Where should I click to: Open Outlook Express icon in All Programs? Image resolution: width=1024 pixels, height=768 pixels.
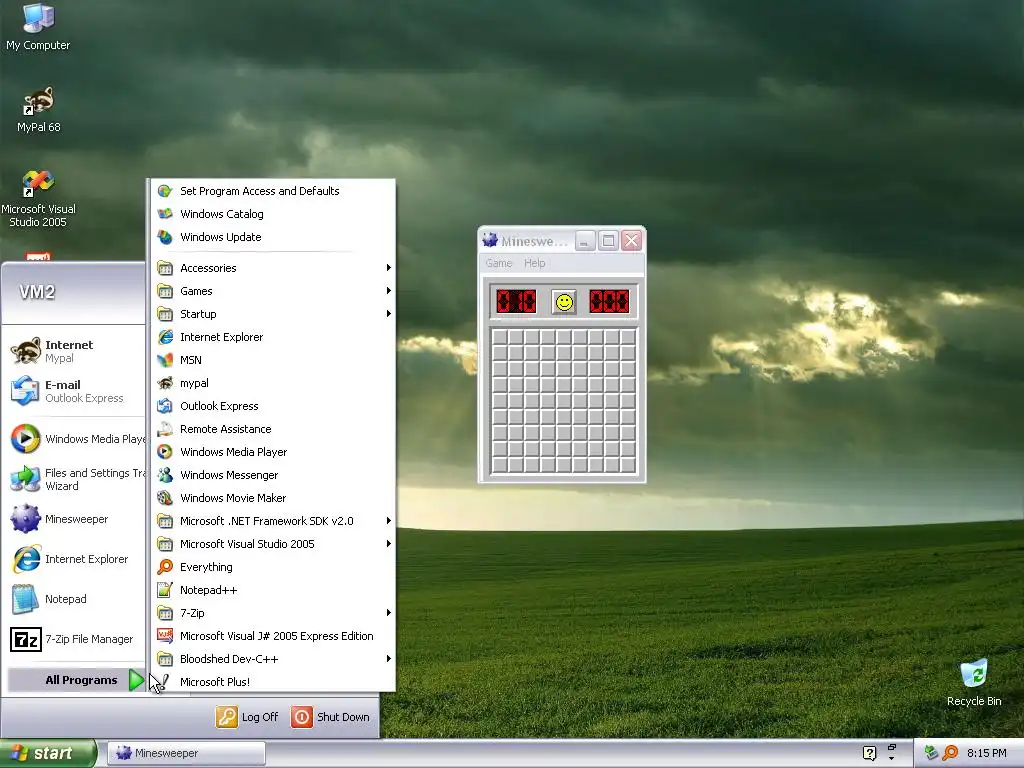click(165, 406)
